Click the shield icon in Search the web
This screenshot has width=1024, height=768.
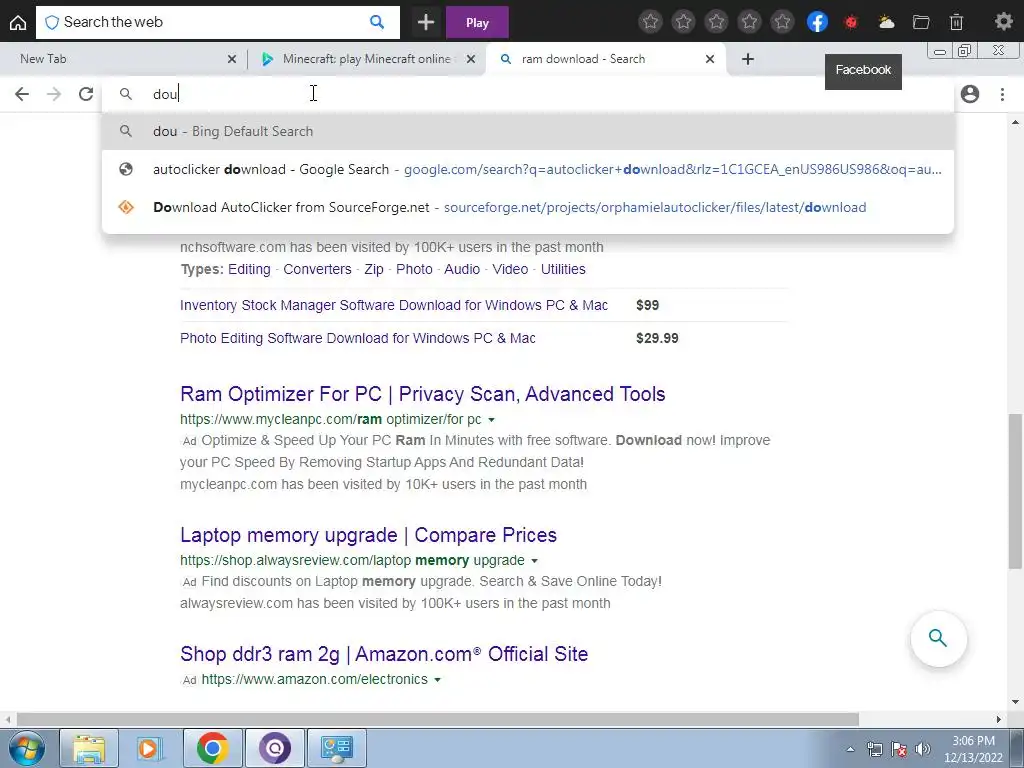tap(52, 22)
